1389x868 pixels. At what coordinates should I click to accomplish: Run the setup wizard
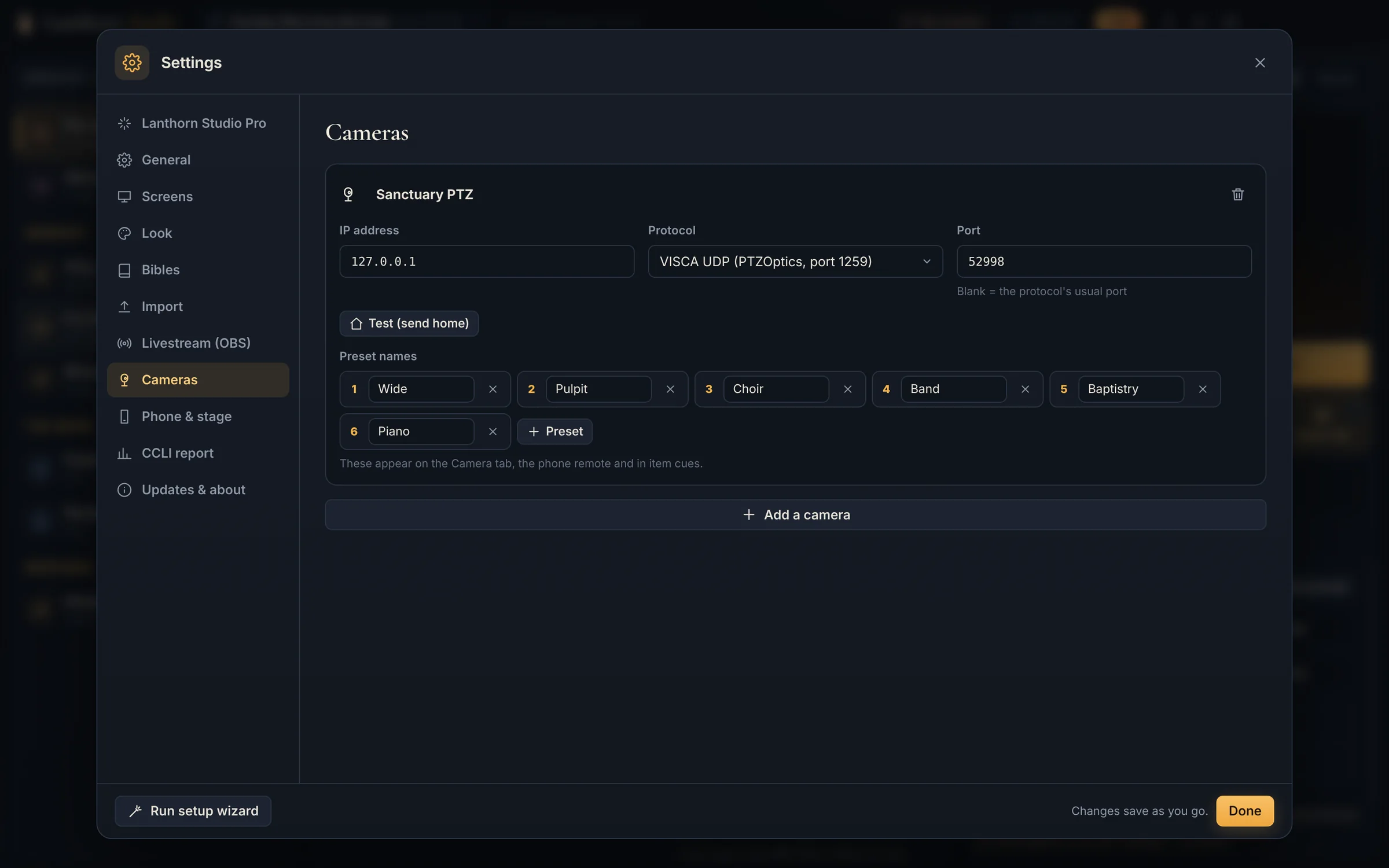pos(193,811)
